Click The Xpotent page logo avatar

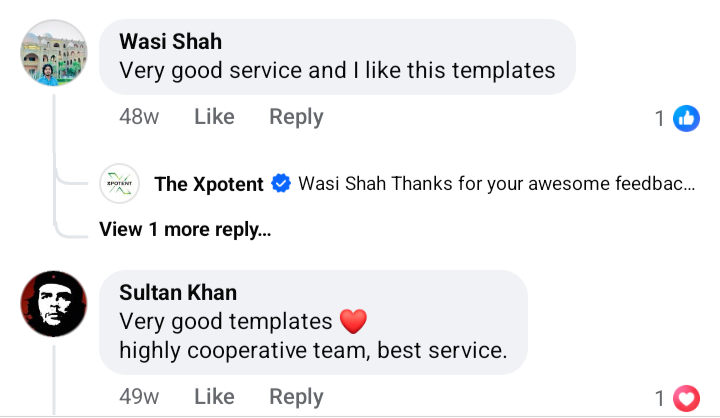pos(120,184)
